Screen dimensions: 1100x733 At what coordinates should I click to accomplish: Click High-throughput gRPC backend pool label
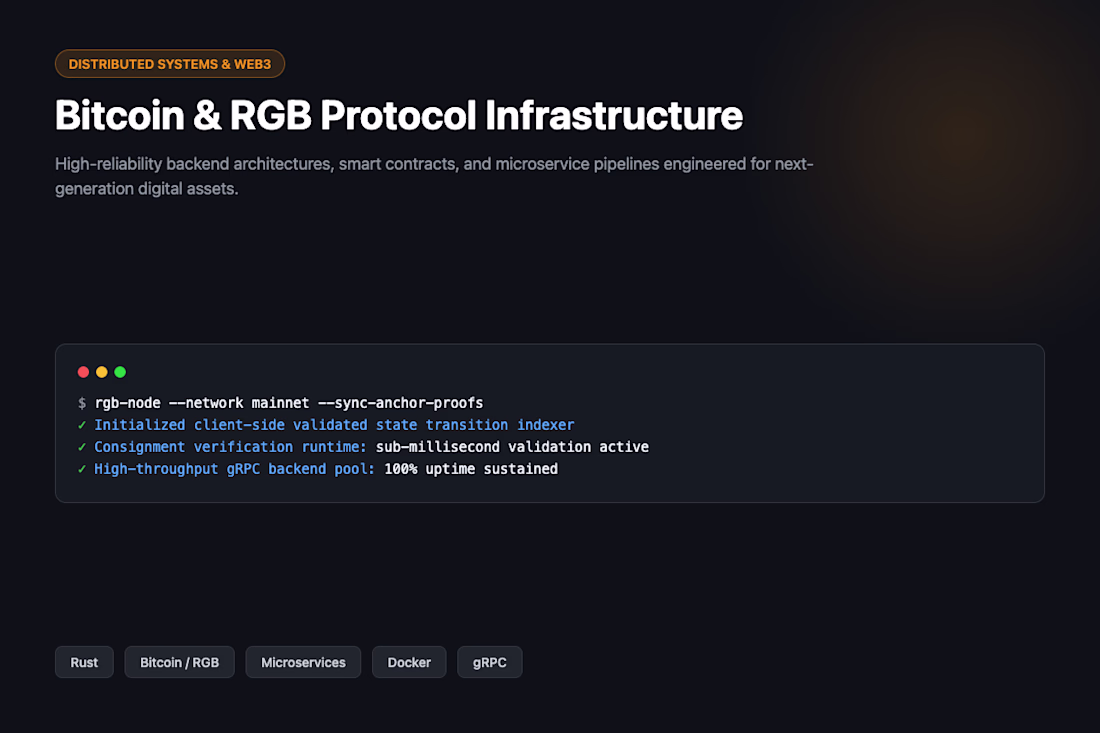pos(234,469)
